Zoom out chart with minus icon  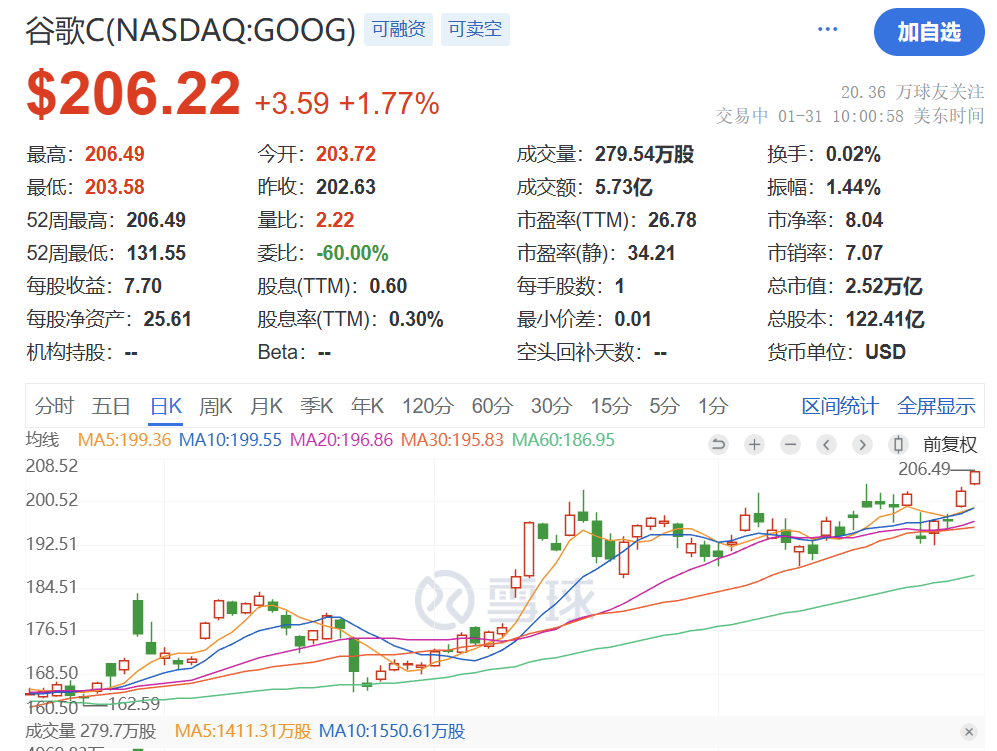(x=790, y=444)
